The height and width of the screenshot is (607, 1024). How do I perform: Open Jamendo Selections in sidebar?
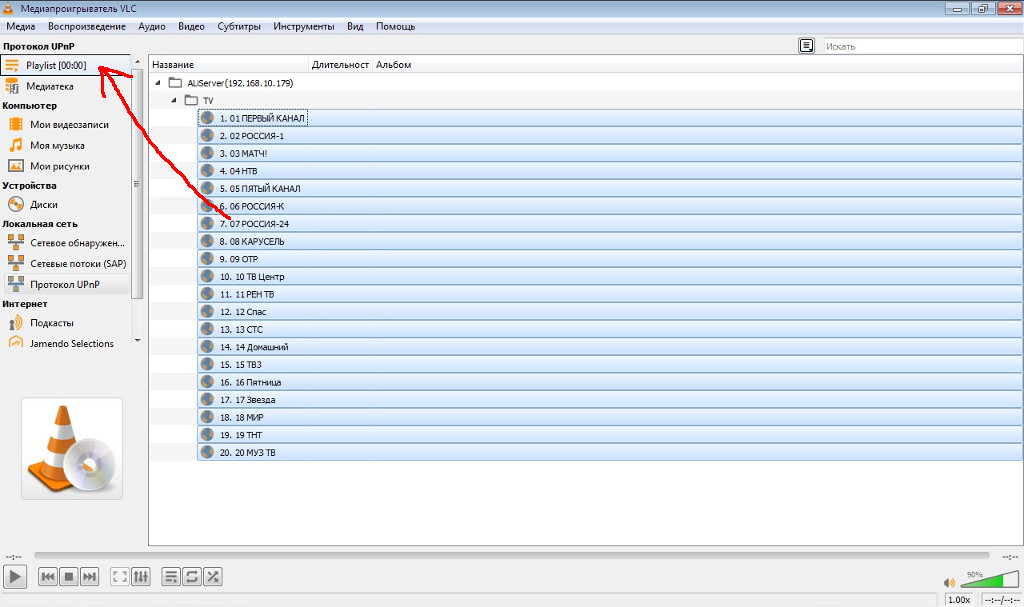(65, 344)
